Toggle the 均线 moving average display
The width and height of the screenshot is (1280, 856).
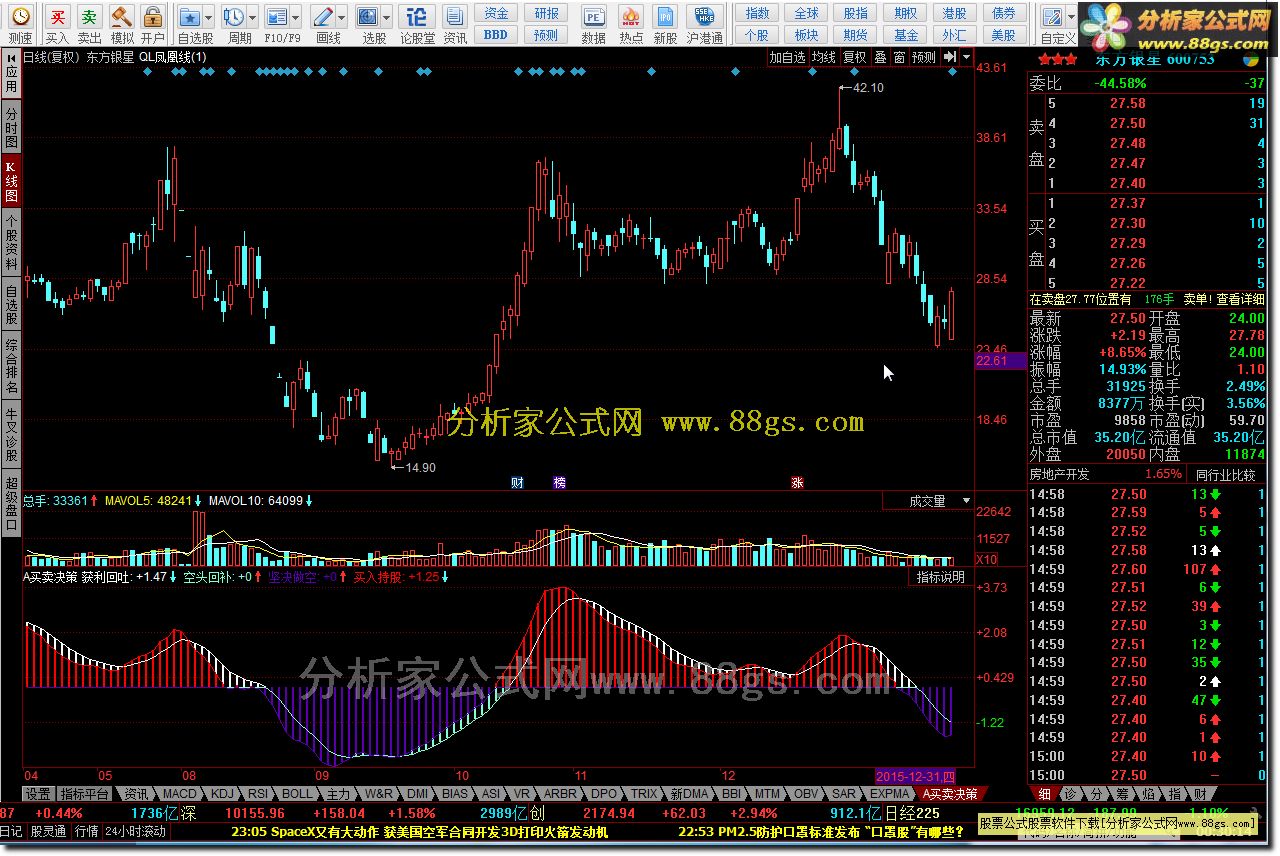[823, 57]
